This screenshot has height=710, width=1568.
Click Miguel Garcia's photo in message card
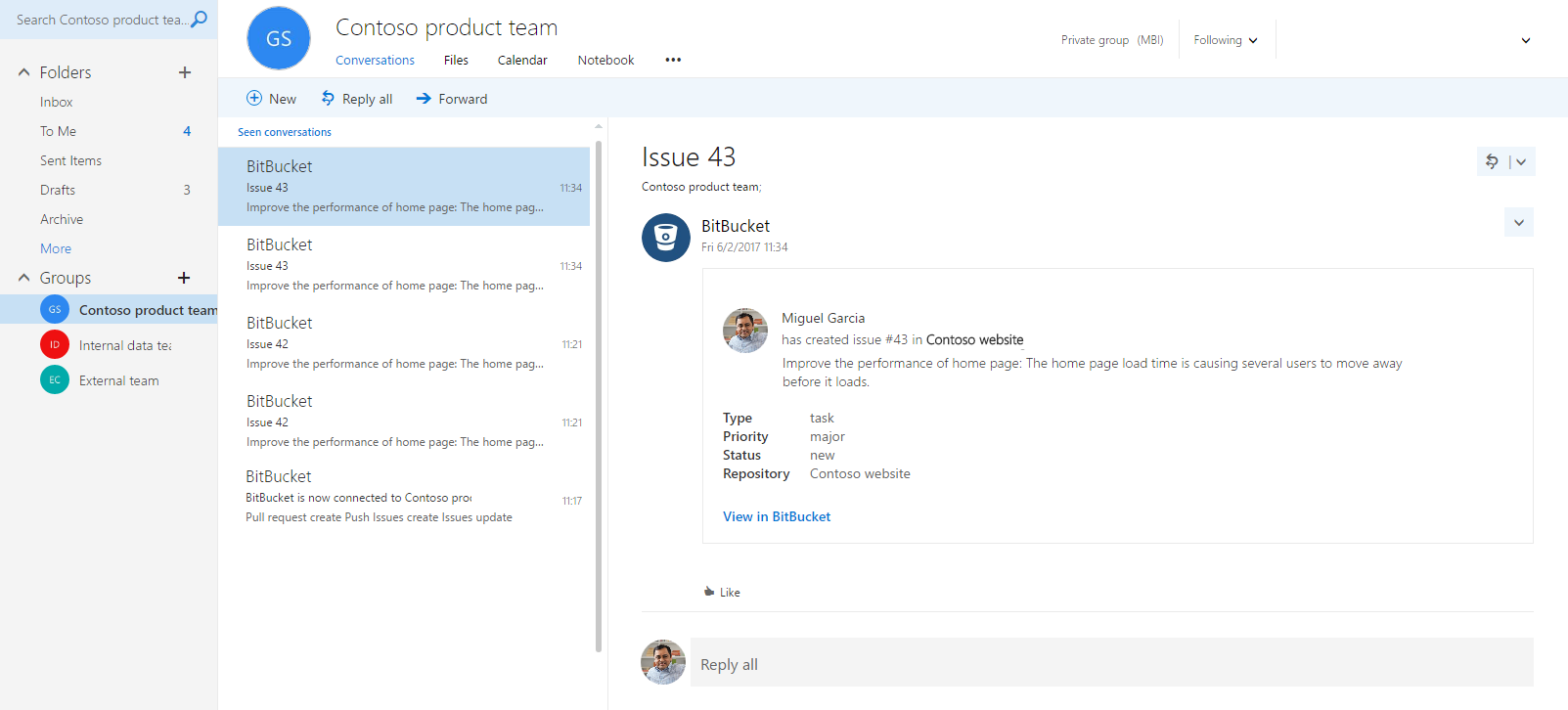[745, 331]
